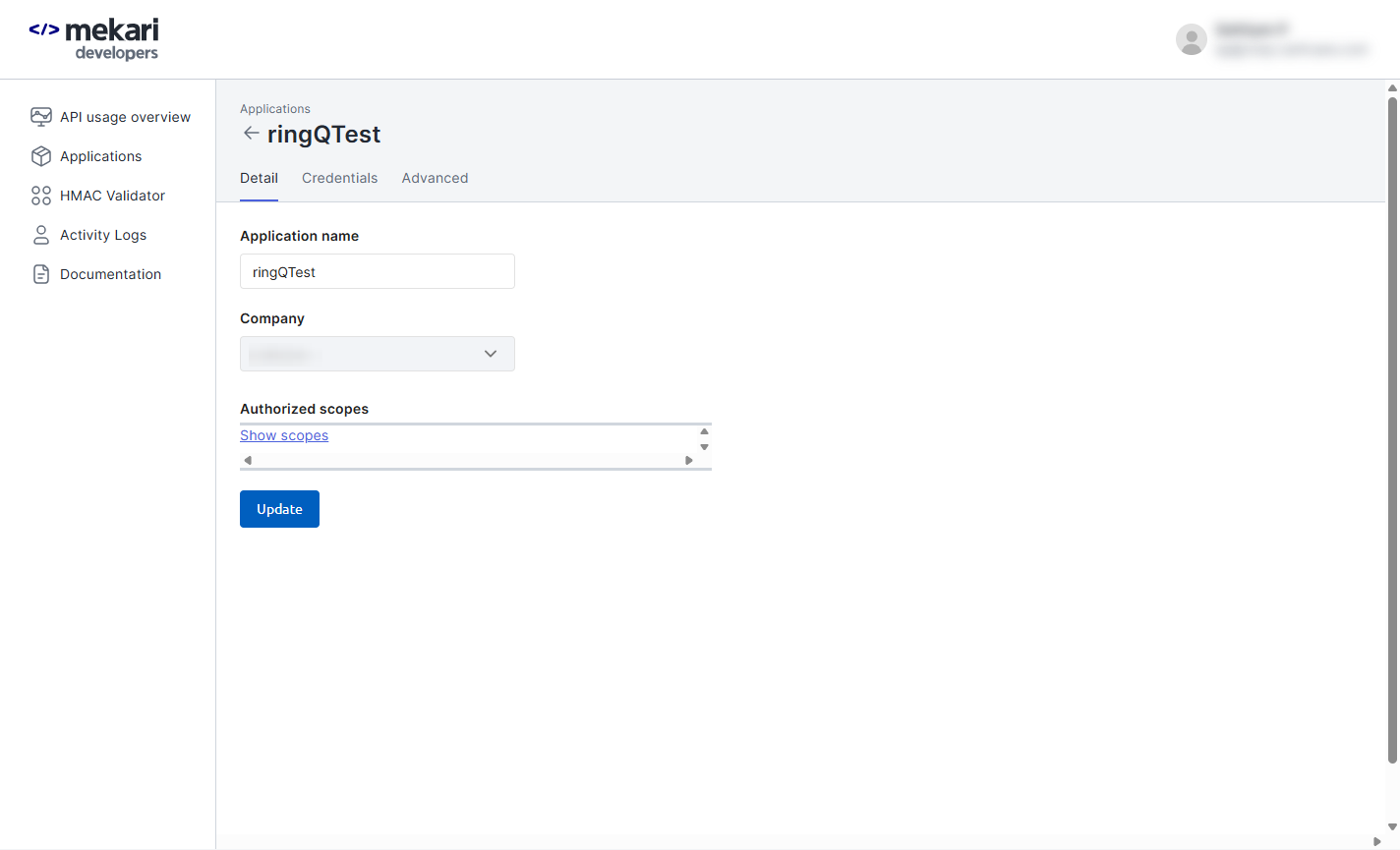This screenshot has width=1400, height=850.
Task: Click the scopes box scroll-down arrow
Action: [704, 447]
